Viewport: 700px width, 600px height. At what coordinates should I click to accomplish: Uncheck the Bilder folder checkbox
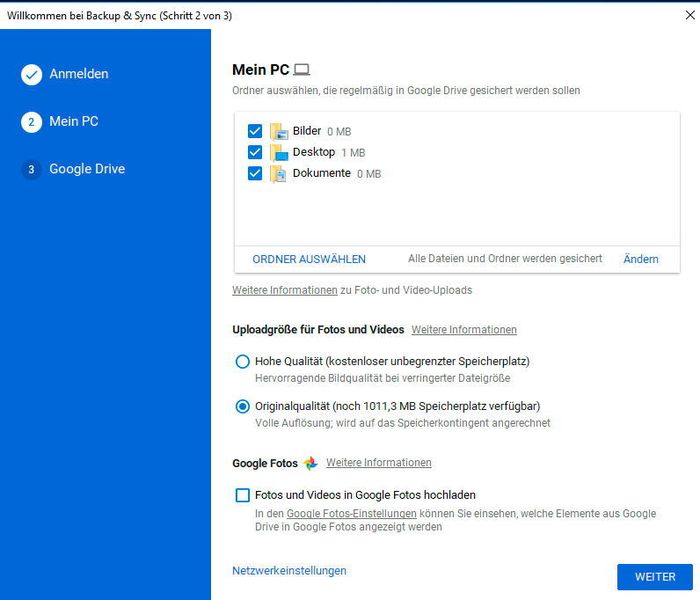coord(255,131)
